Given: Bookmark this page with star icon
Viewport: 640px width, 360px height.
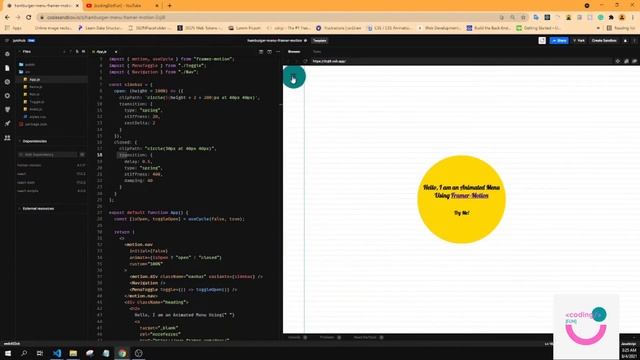Looking at the screenshot, I should [x=523, y=18].
